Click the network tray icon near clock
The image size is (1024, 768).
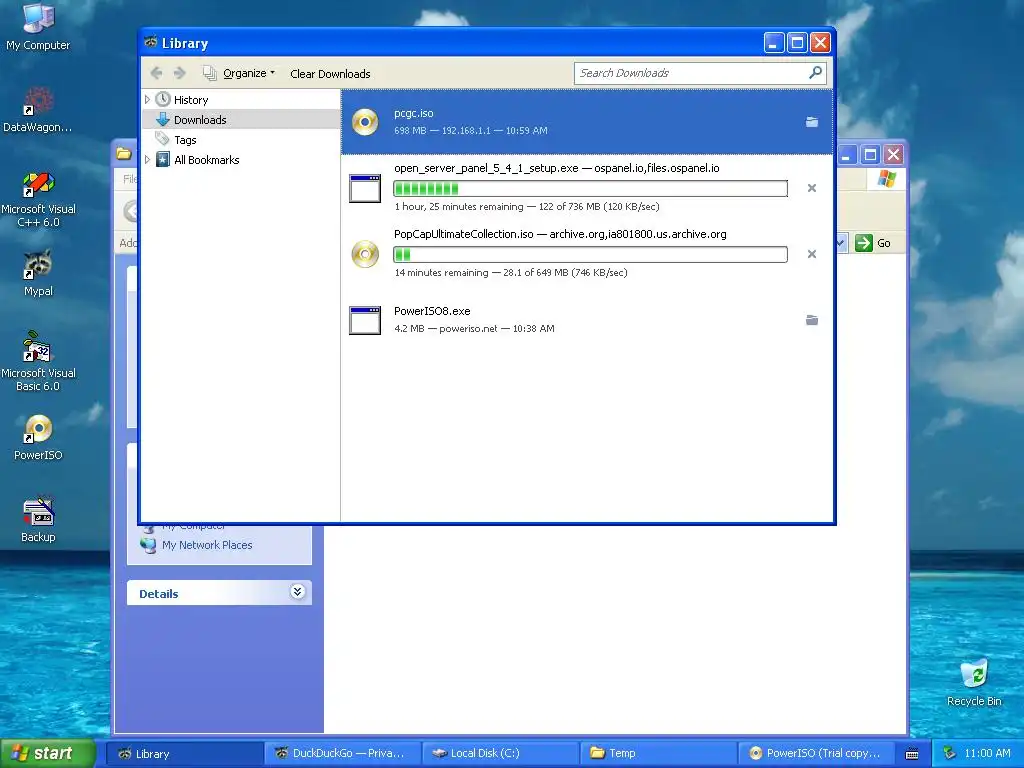point(950,753)
